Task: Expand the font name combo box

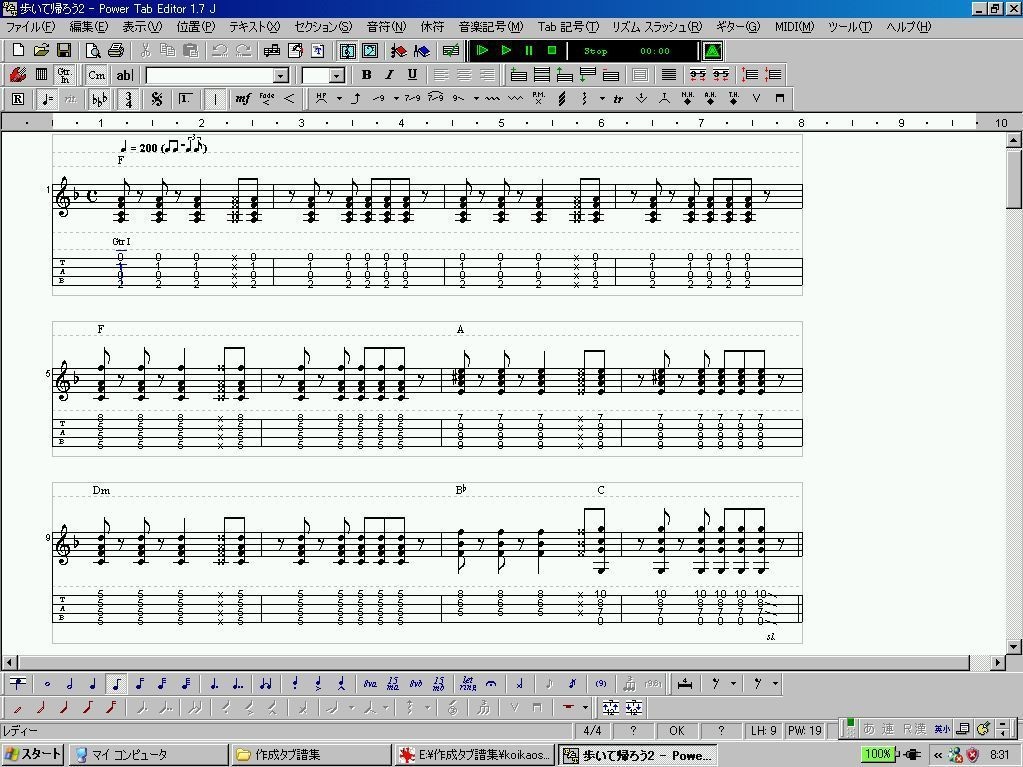Action: [x=281, y=76]
